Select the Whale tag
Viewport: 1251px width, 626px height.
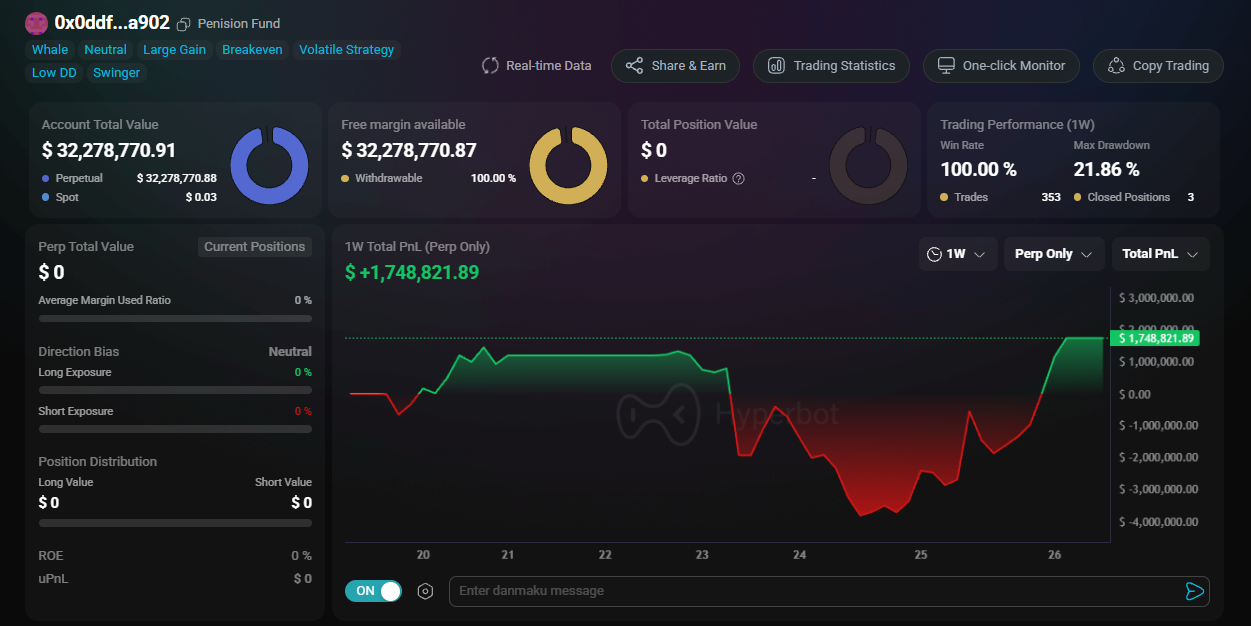click(50, 50)
